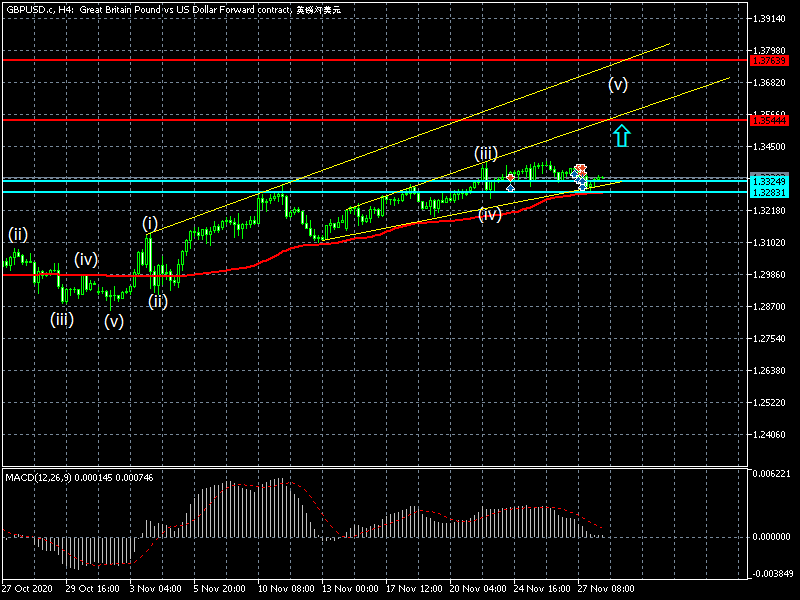Click the 27 Nov 08:00 time label
Image resolution: width=800 pixels, height=600 pixels.
click(606, 588)
